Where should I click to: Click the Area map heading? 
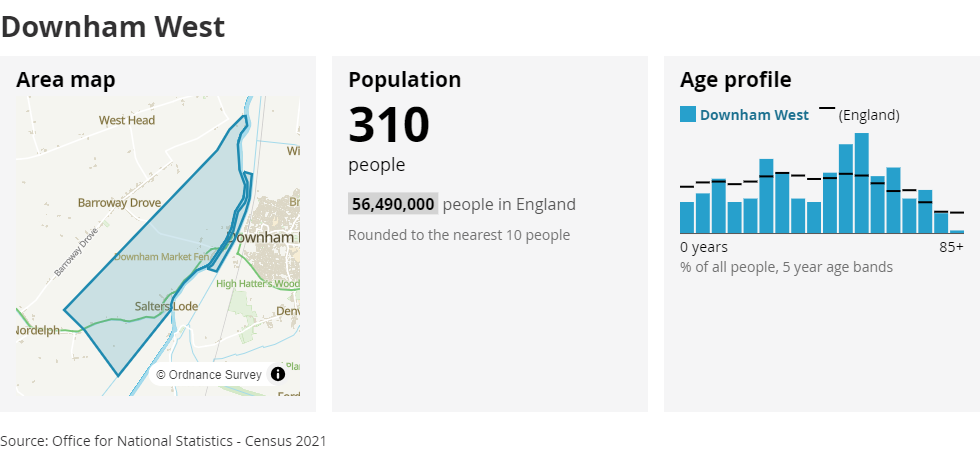click(x=66, y=80)
